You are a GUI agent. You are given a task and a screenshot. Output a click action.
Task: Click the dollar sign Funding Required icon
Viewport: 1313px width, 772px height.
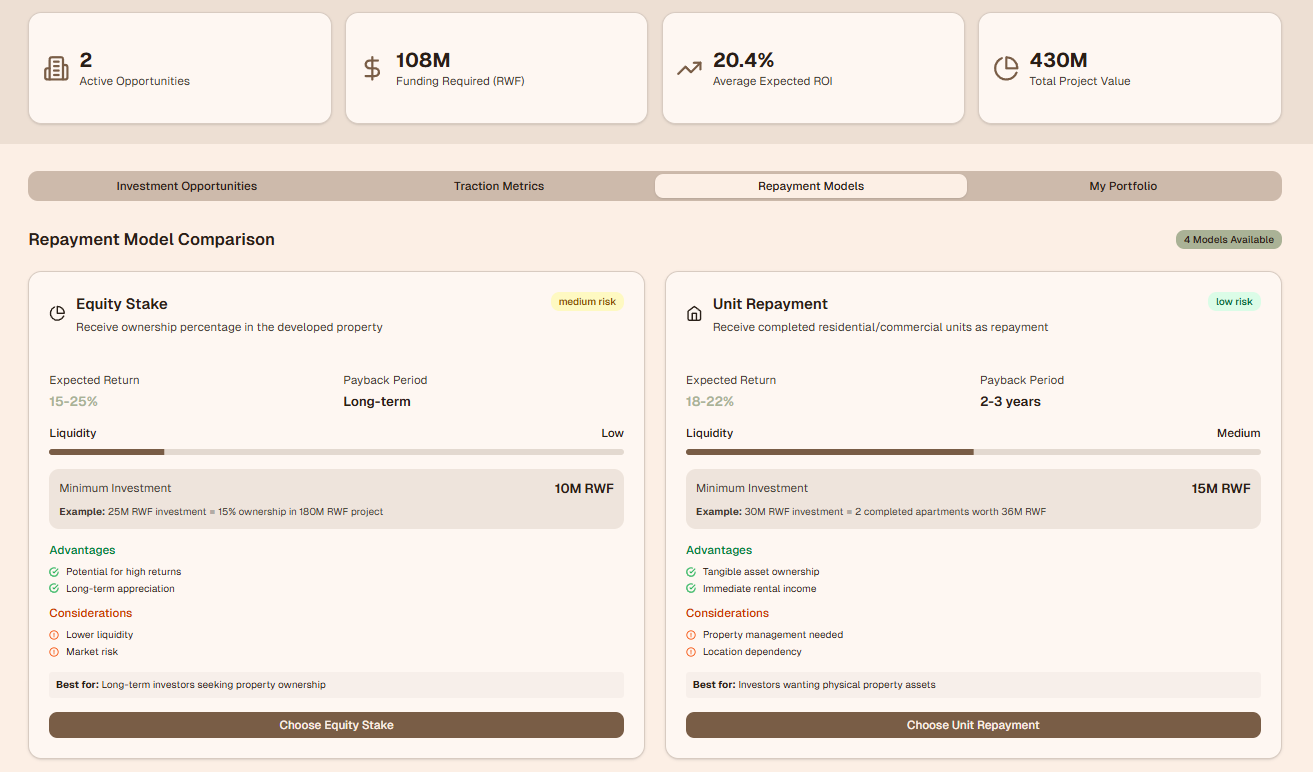coord(372,68)
